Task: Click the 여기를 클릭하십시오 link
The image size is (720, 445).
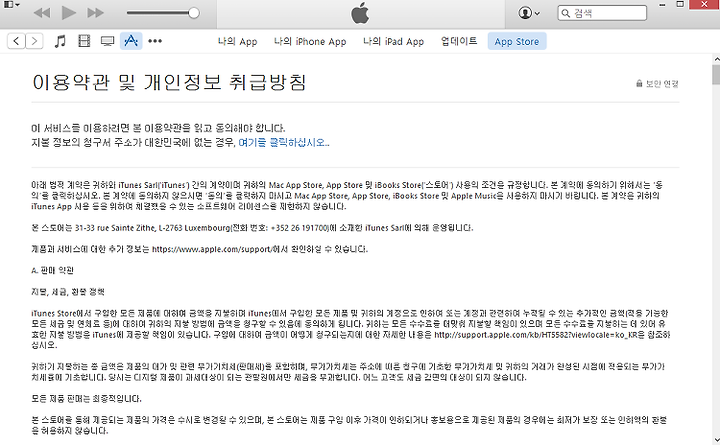Action: pos(284,142)
